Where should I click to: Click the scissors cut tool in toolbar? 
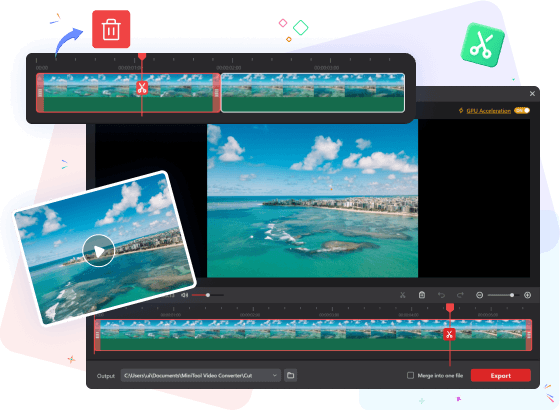(402, 295)
